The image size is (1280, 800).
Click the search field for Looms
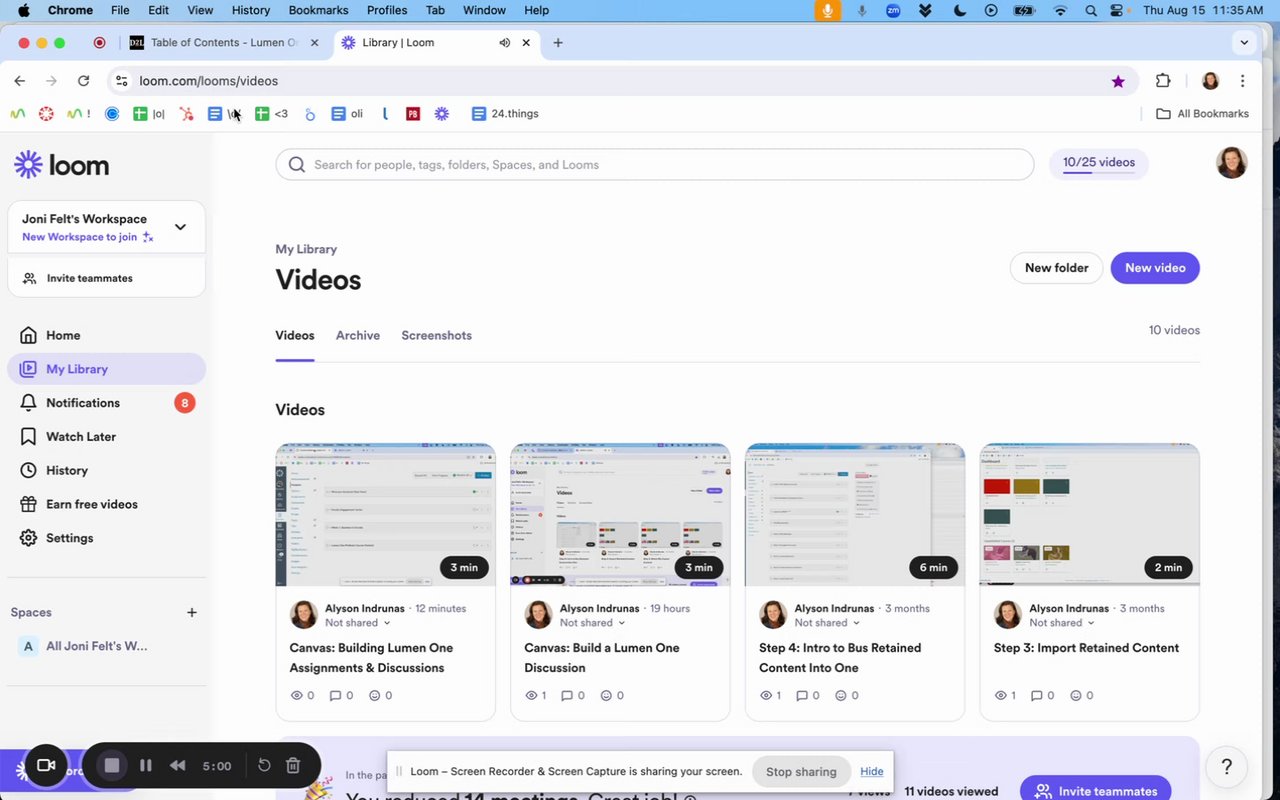point(655,165)
